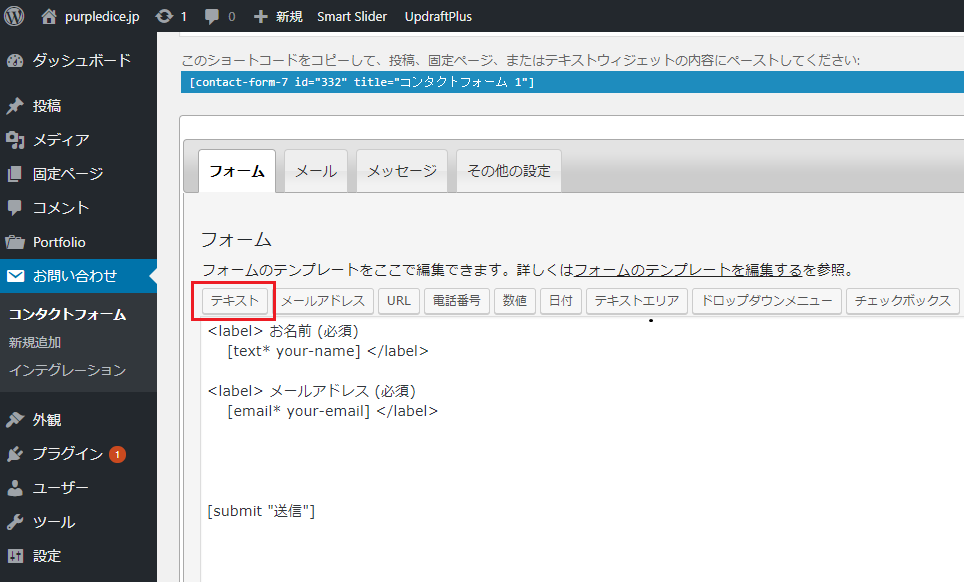The height and width of the screenshot is (582, 964).
Task: Insert a テキストエリア tag
Action: tap(637, 301)
